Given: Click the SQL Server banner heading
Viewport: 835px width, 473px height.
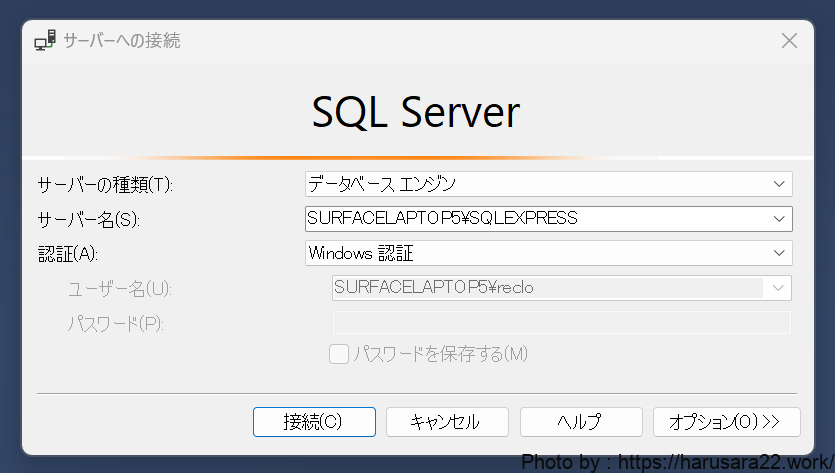Looking at the screenshot, I should (x=416, y=112).
